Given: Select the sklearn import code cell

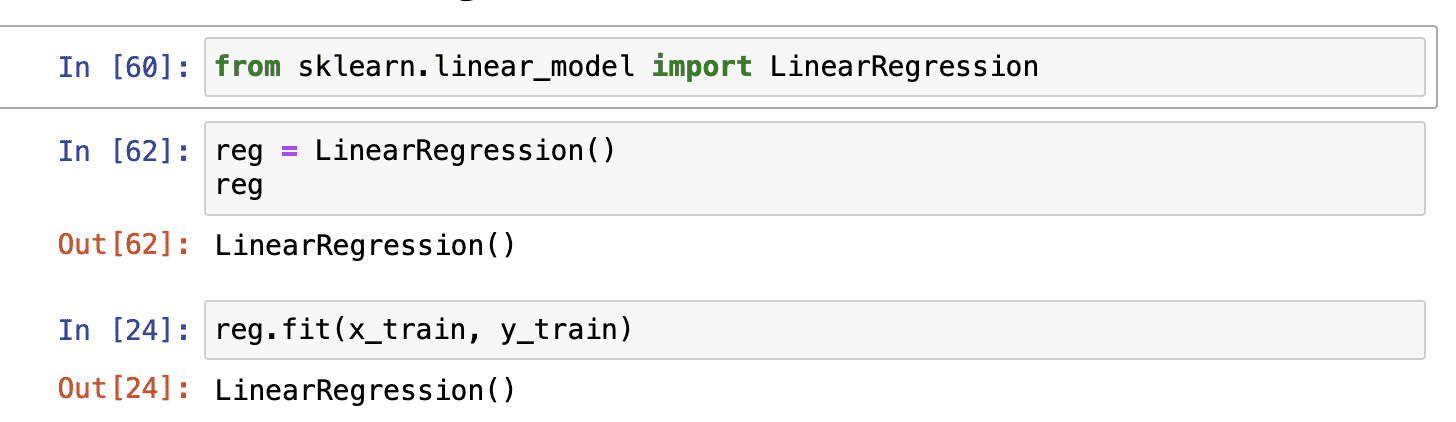Looking at the screenshot, I should [x=1200, y=67].
